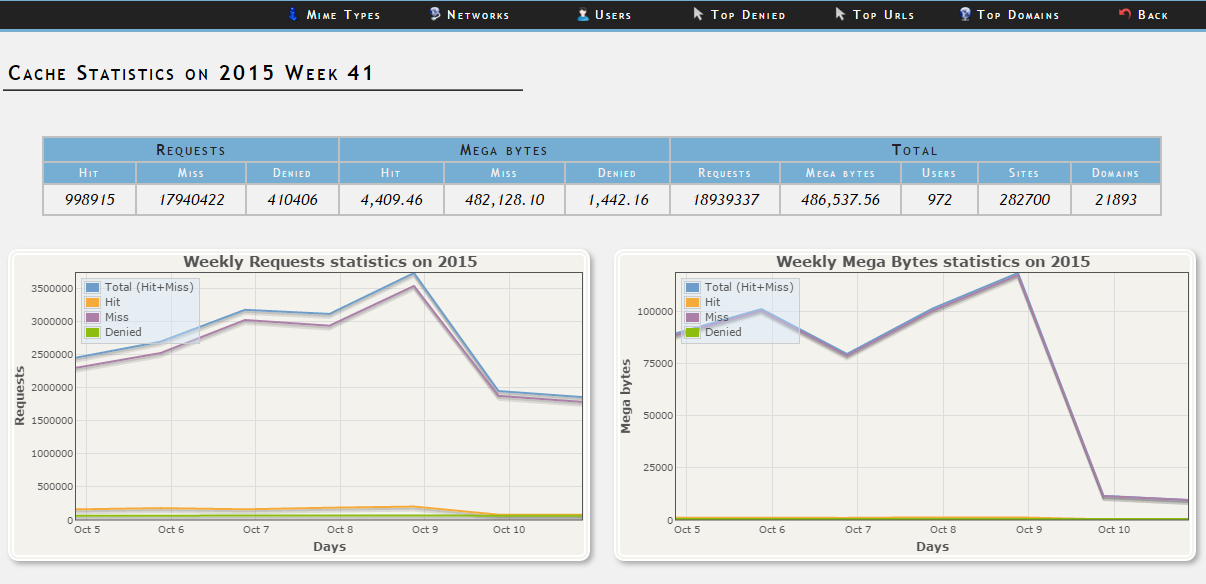Select sites count 282700

[x=1024, y=200]
